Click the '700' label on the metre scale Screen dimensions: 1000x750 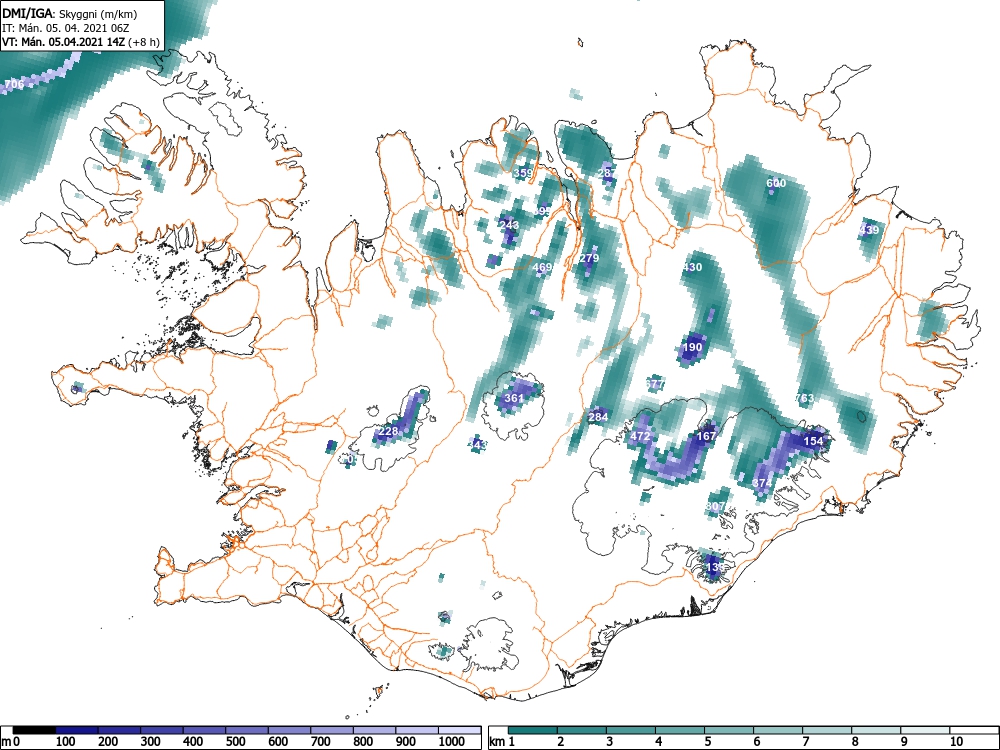click(x=320, y=742)
